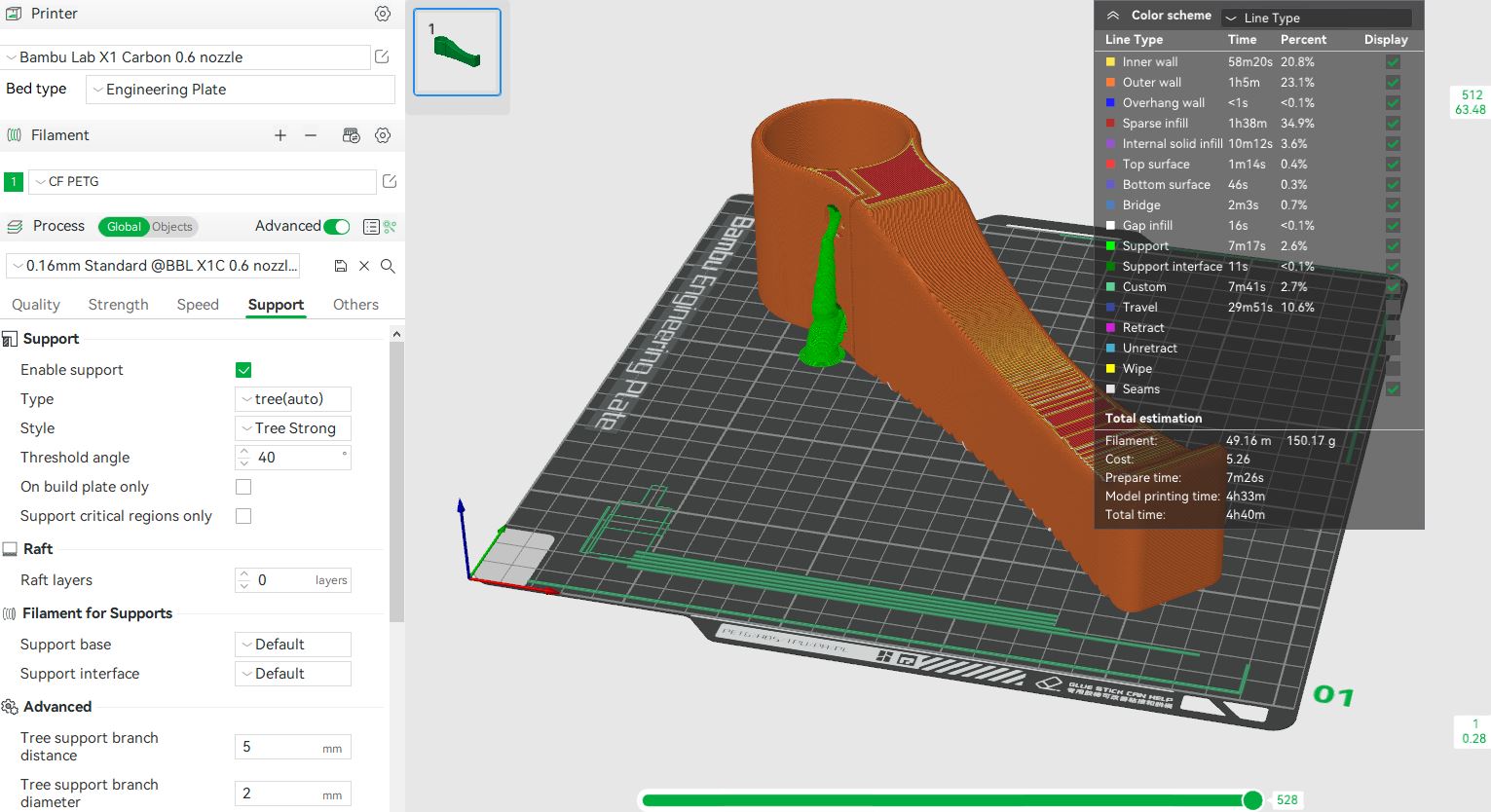Image resolution: width=1491 pixels, height=812 pixels.
Task: Open printer settings gear icon
Action: (x=383, y=14)
